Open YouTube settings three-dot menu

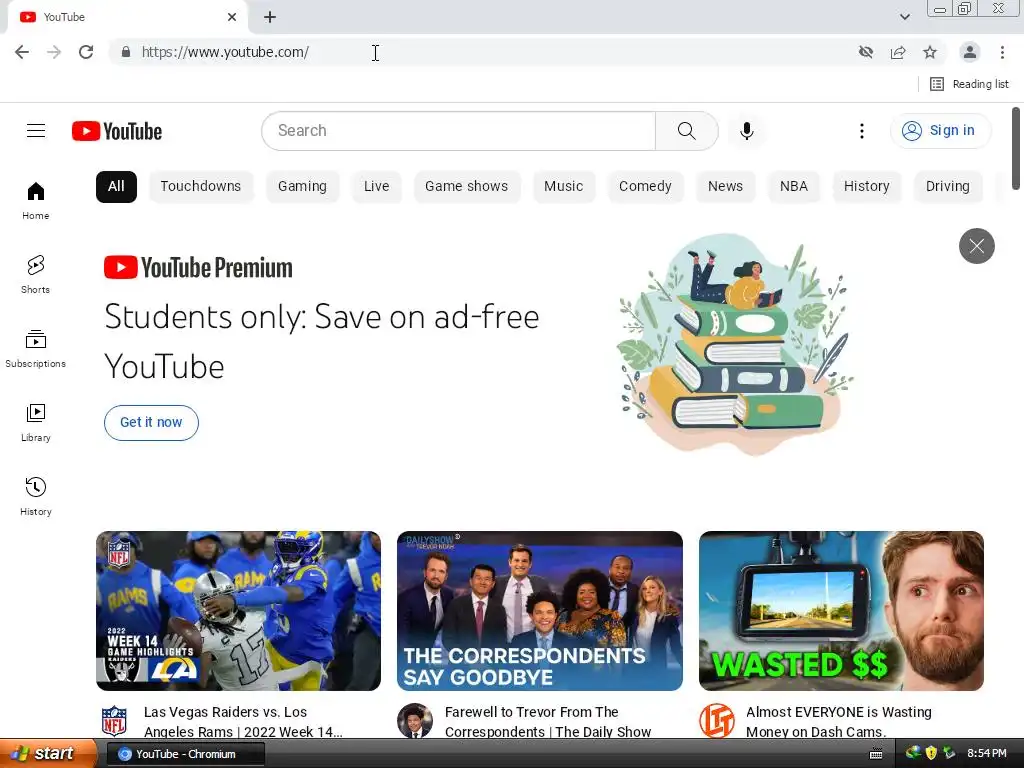[x=861, y=131]
